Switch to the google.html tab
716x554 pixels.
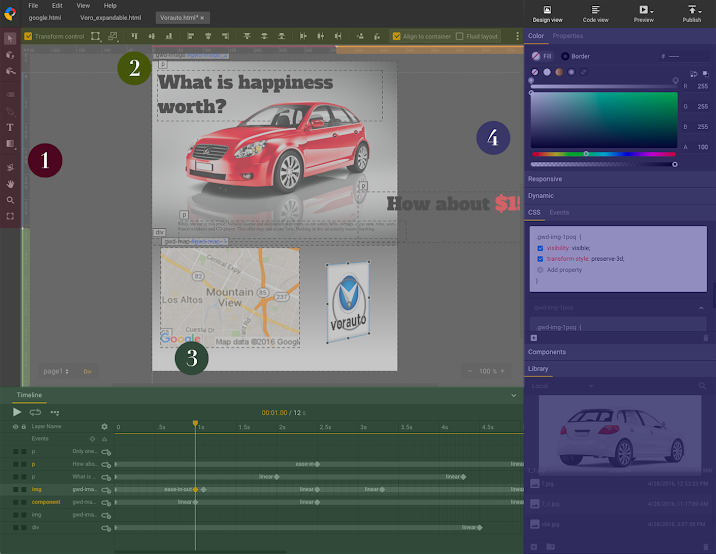45,18
